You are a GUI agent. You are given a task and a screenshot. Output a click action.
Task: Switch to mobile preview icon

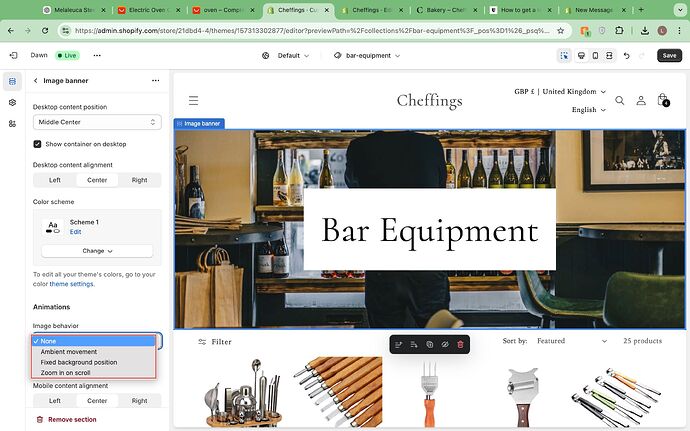point(595,55)
